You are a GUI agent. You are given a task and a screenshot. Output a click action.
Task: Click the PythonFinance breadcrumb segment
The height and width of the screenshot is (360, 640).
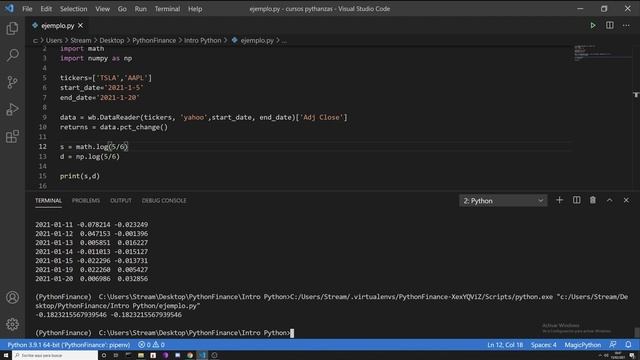(x=154, y=40)
